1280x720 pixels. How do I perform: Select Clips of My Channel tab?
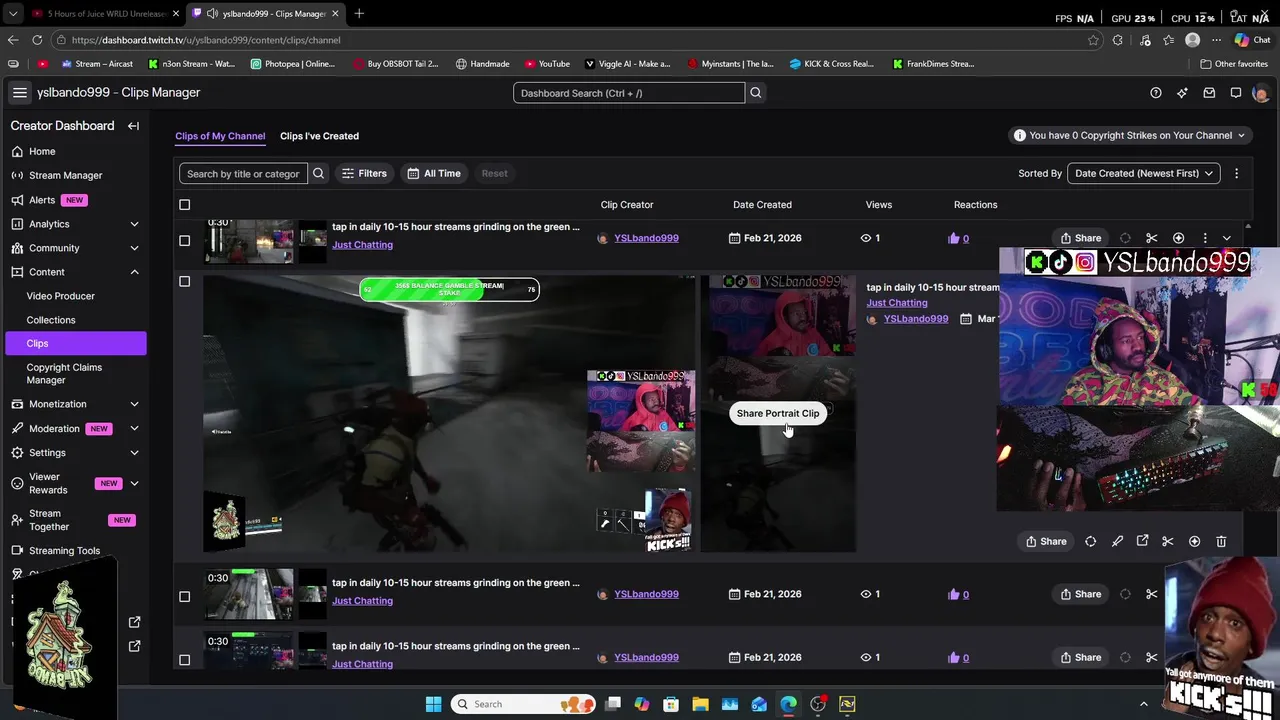pos(220,136)
